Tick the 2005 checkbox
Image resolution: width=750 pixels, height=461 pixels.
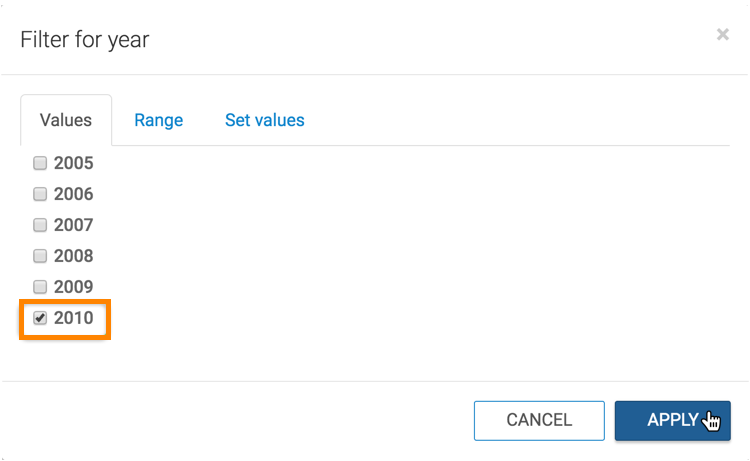(x=40, y=163)
